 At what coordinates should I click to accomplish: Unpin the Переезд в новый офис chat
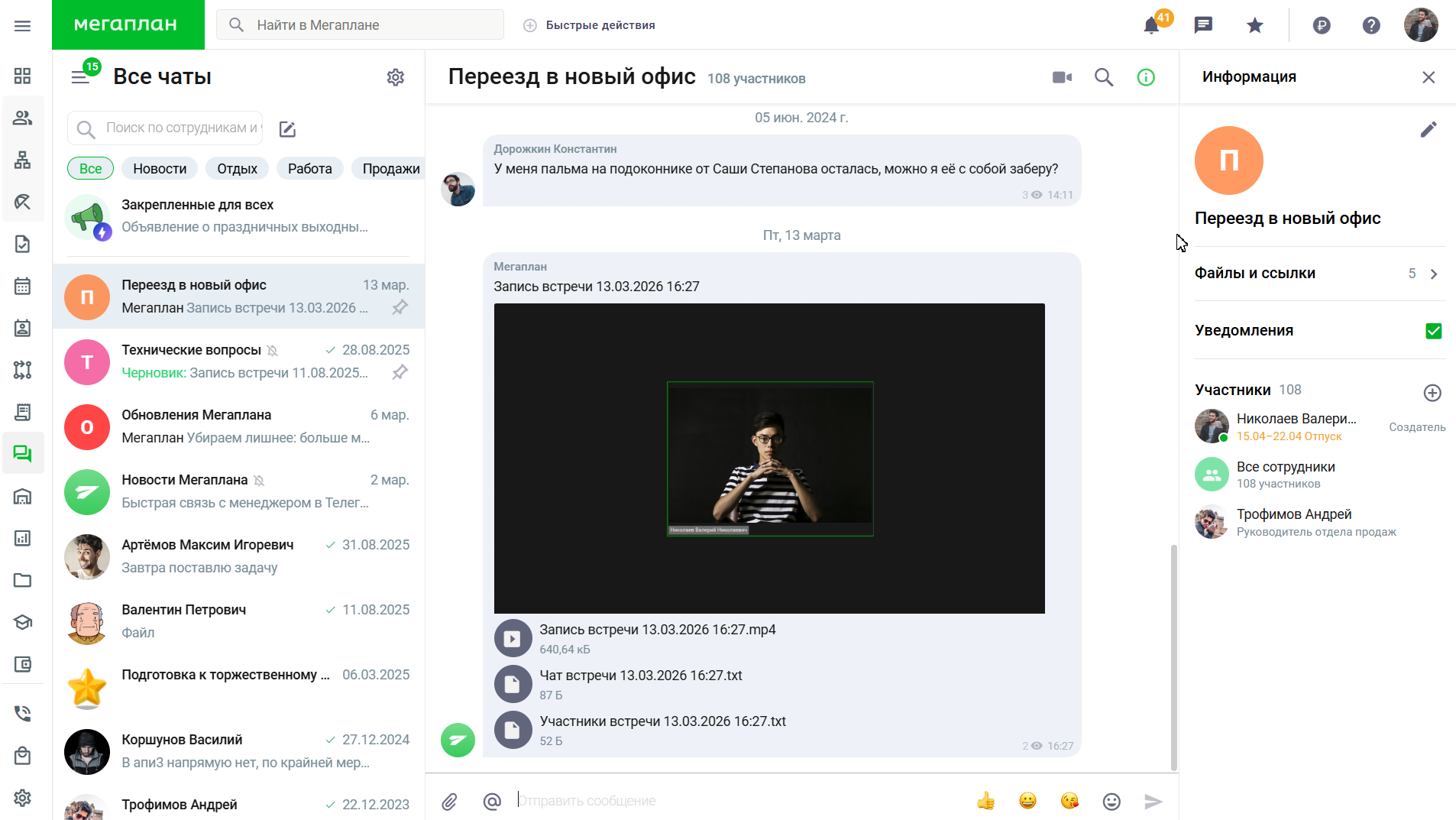(x=400, y=307)
